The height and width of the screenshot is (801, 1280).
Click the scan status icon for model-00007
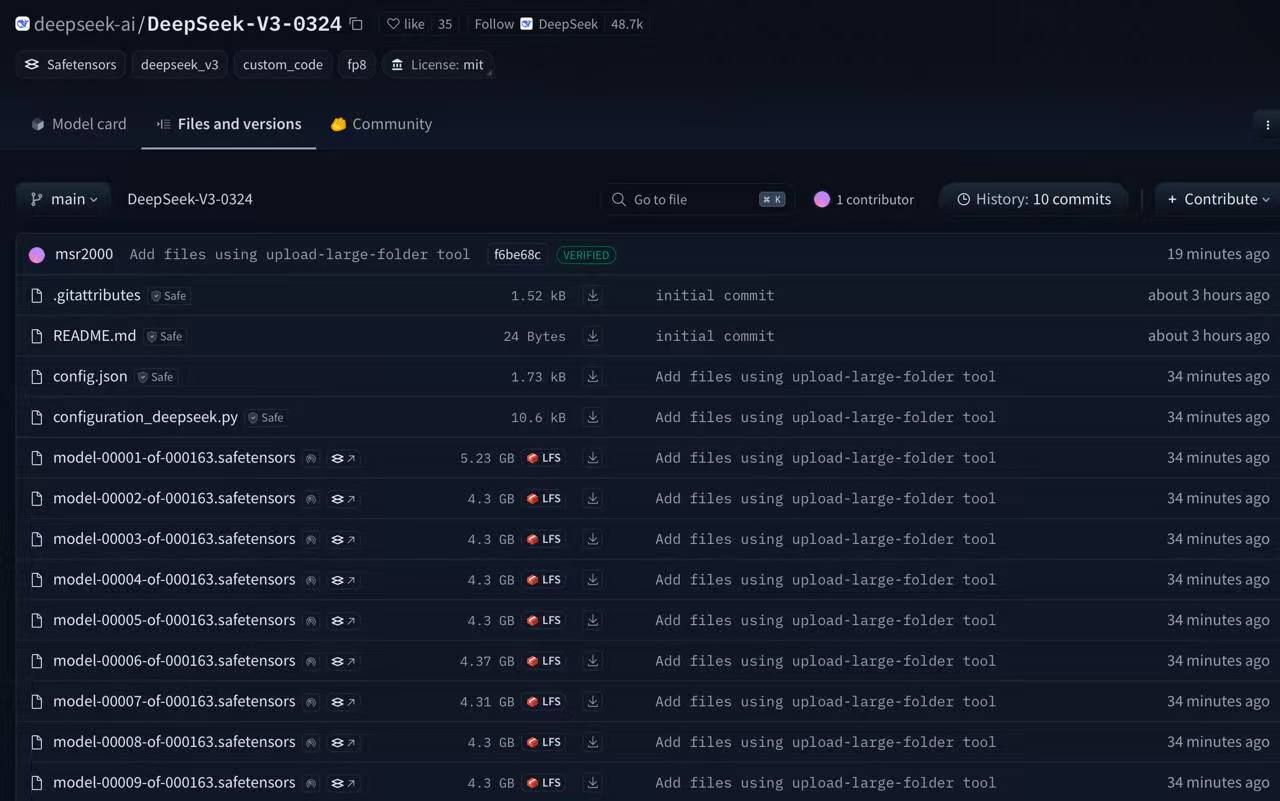pyautogui.click(x=311, y=702)
